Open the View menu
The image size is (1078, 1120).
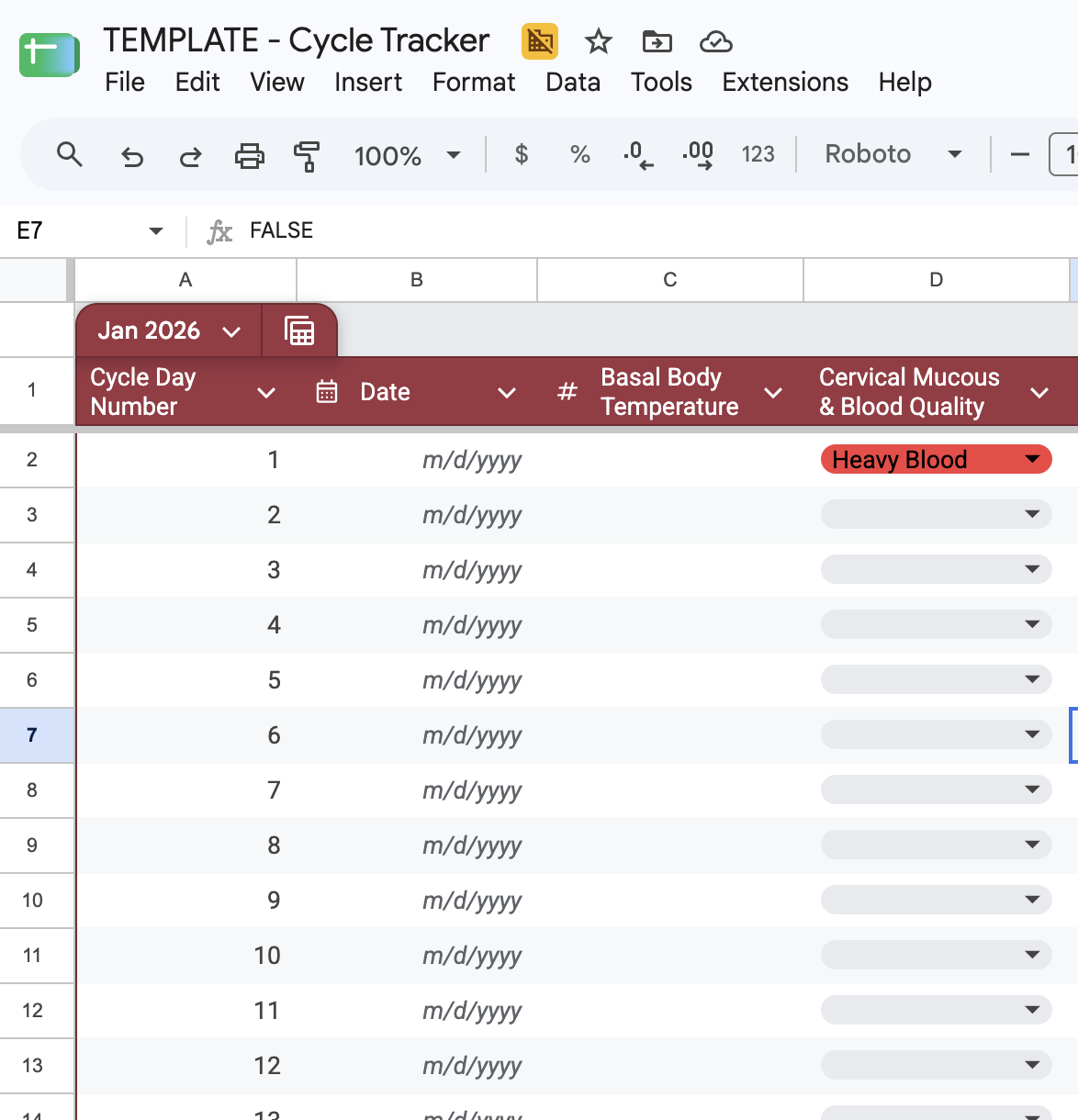[277, 83]
